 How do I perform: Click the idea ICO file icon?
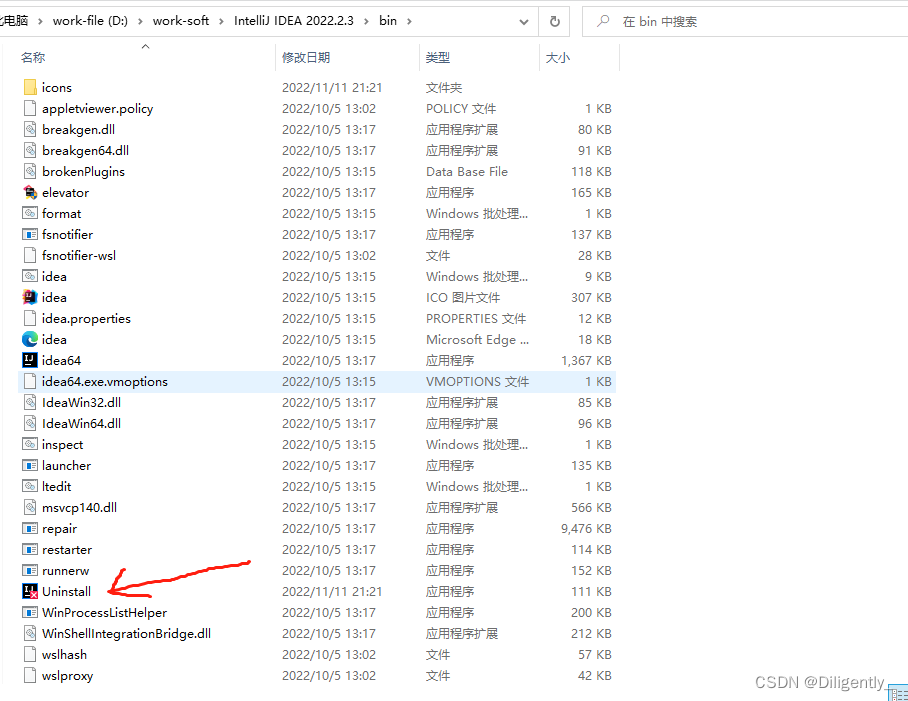[30, 298]
